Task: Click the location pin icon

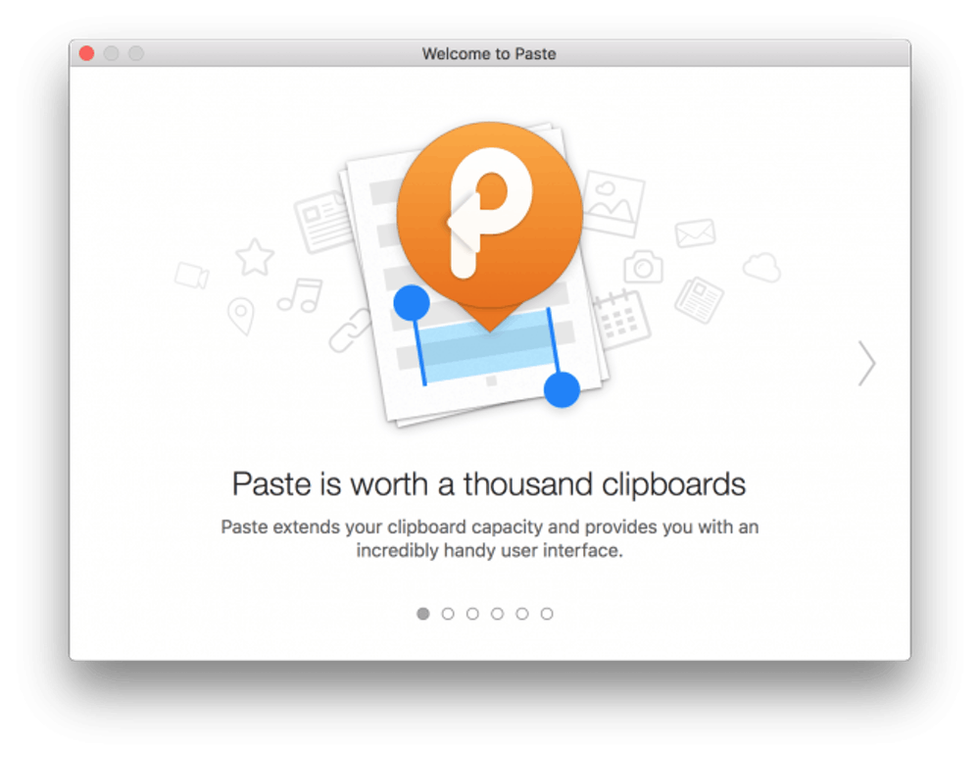Action: pos(241,316)
